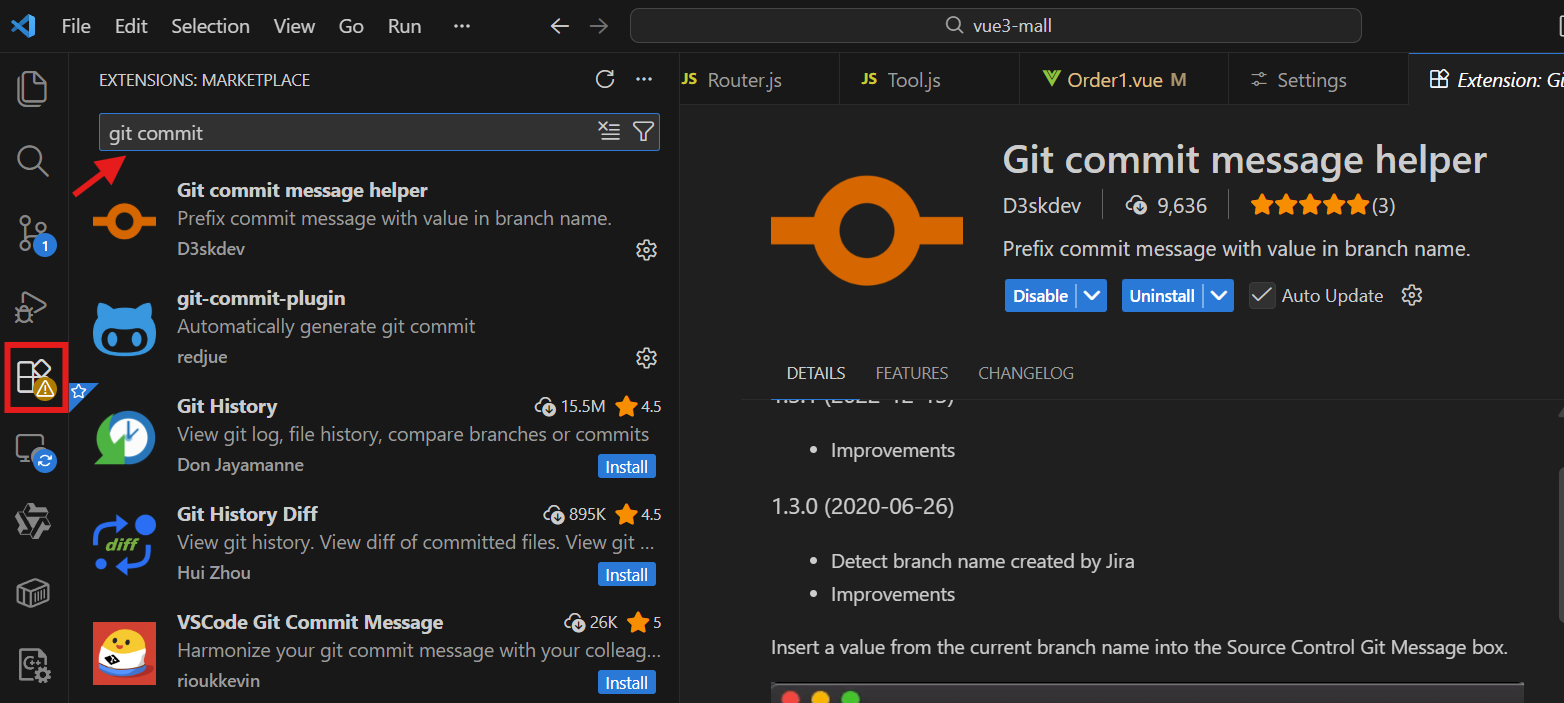Open the bottom activity bar icon with gear

click(33, 665)
